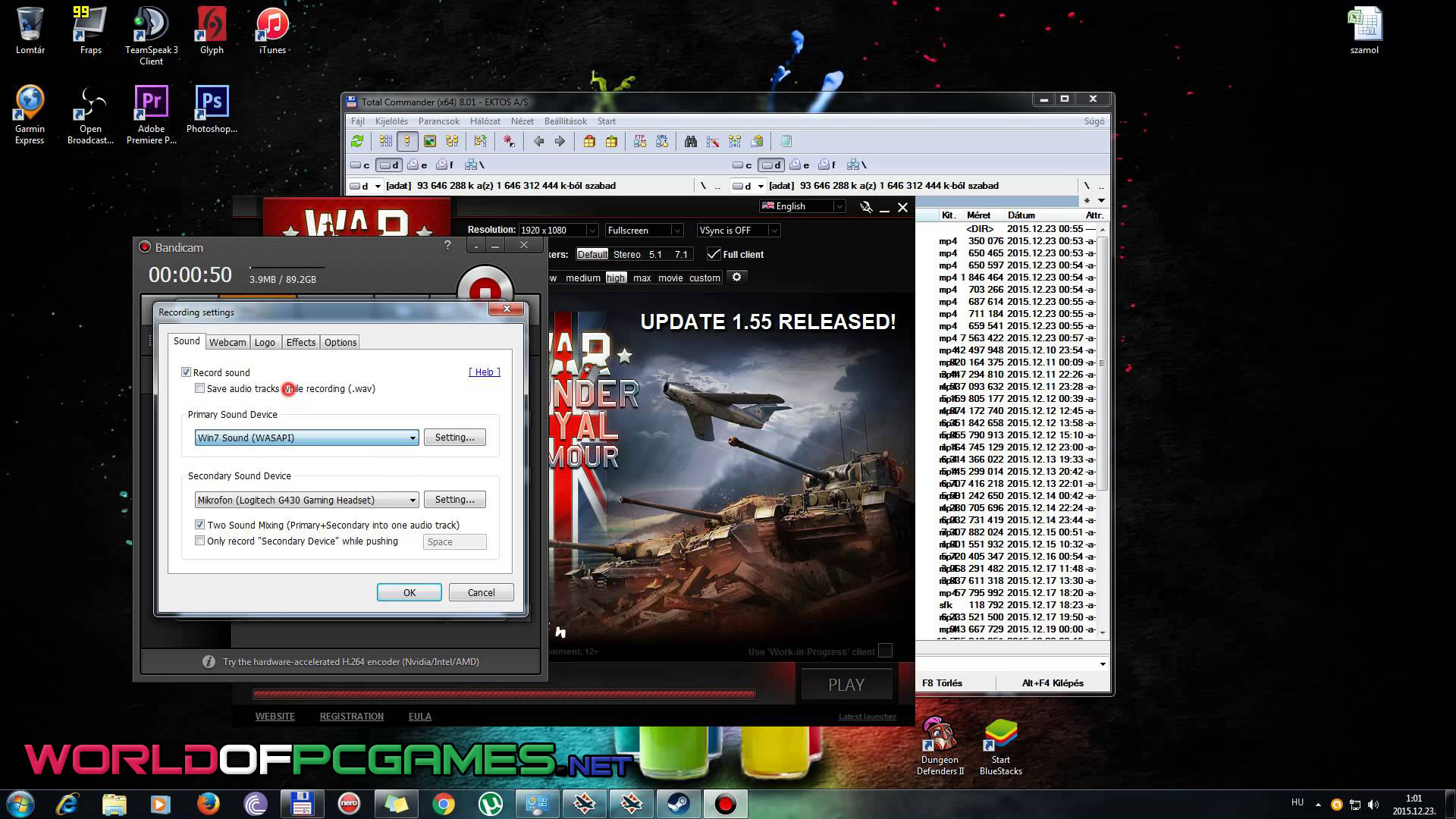Image resolution: width=1456 pixels, height=819 pixels.
Task: Launch TeamSpeak 3 Client icon
Action: (152, 35)
